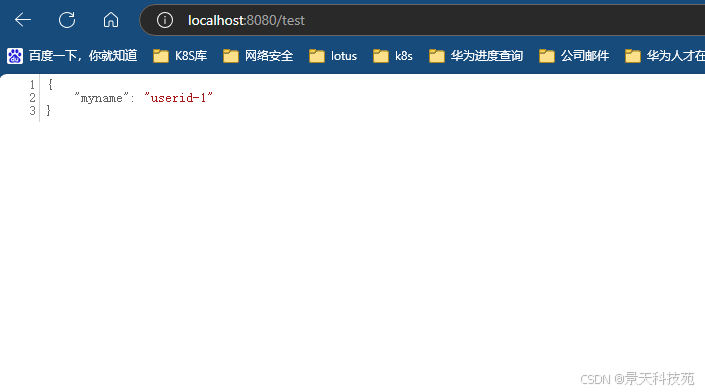
Task: Open the K8S库 bookmark folder icon
Action: pos(161,56)
